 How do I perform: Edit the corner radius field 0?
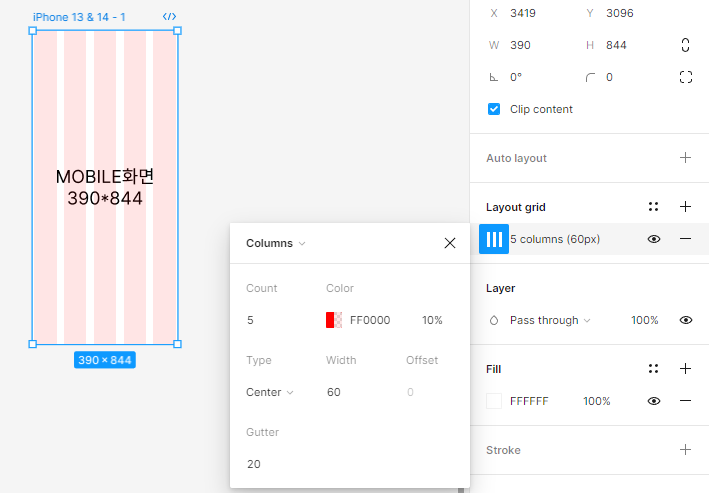coord(609,77)
